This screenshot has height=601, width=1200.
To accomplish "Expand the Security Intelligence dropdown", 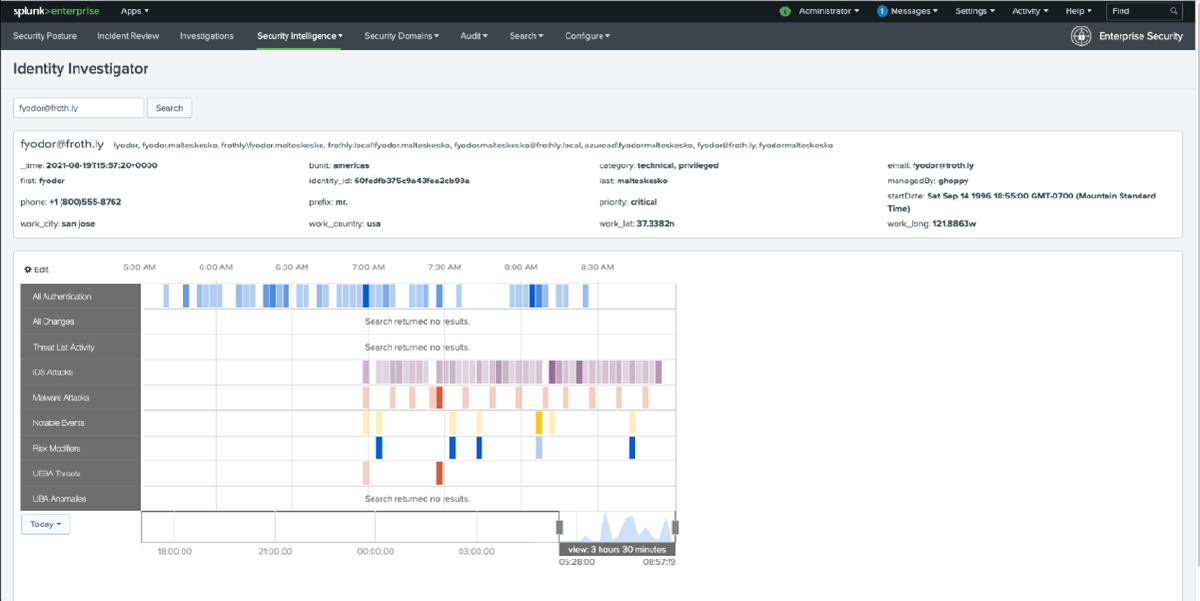I will pos(298,35).
